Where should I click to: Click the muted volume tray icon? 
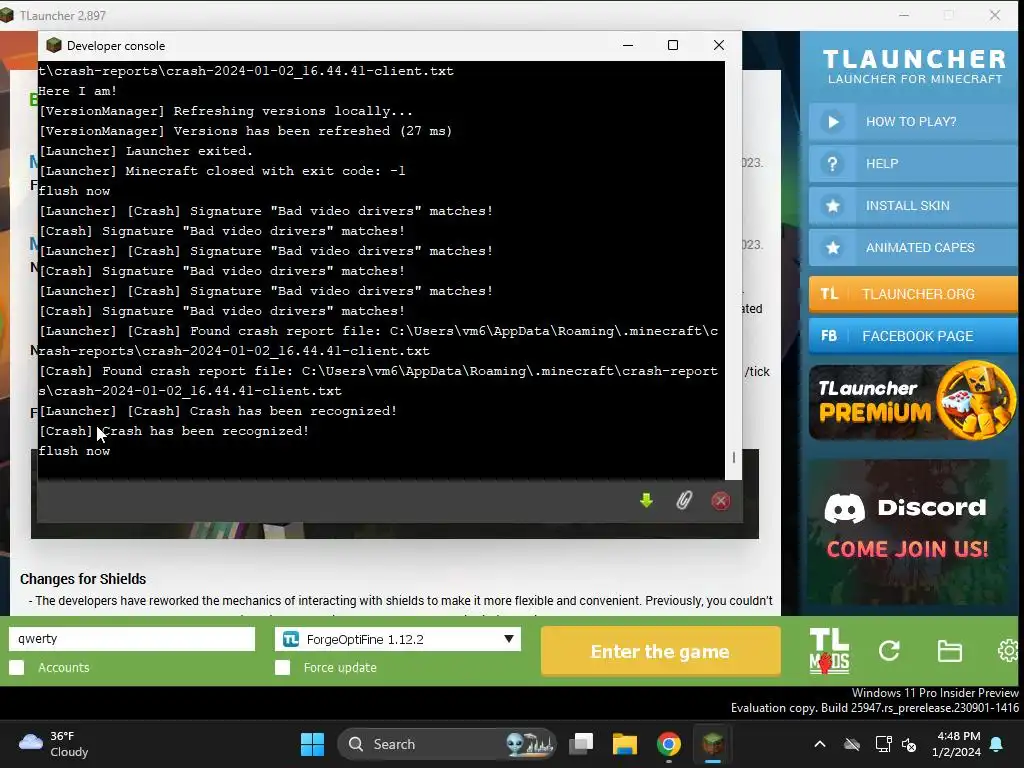908,744
